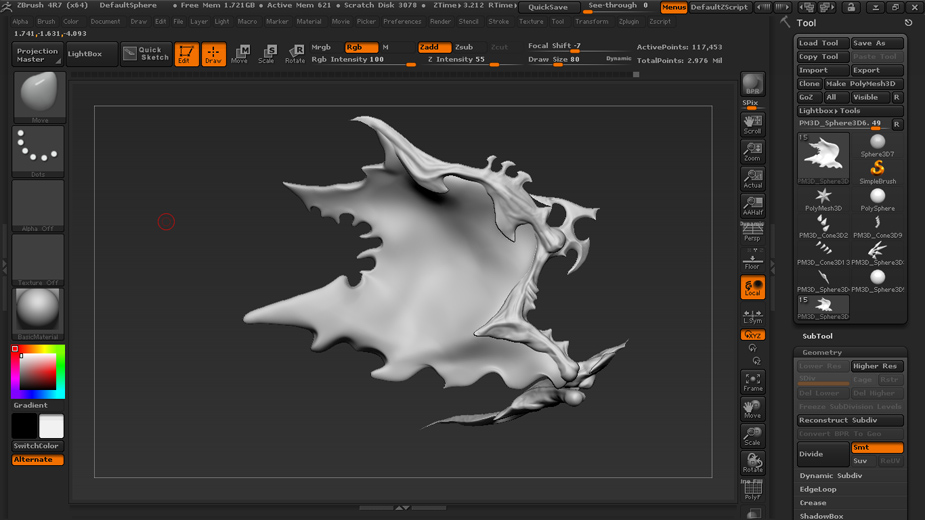Click the AAHalf view icon
Viewport: 925px width, 520px height.
pos(752,206)
